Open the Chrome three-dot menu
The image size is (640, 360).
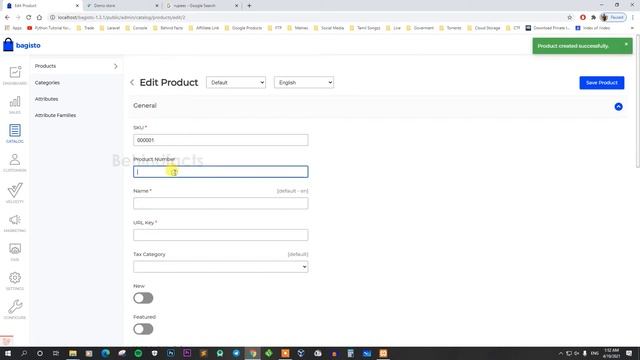pos(633,18)
